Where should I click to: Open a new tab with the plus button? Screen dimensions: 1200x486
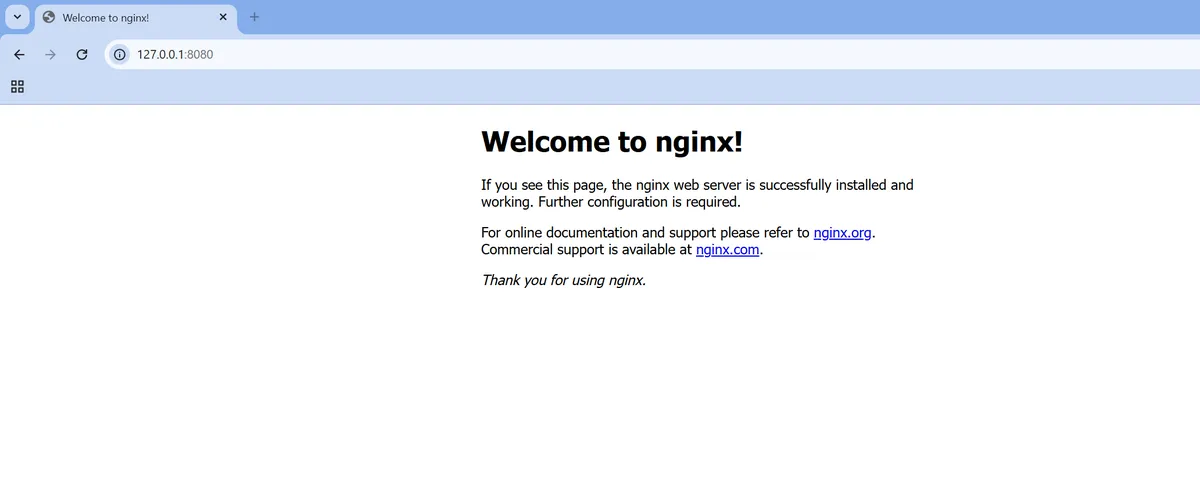click(254, 17)
